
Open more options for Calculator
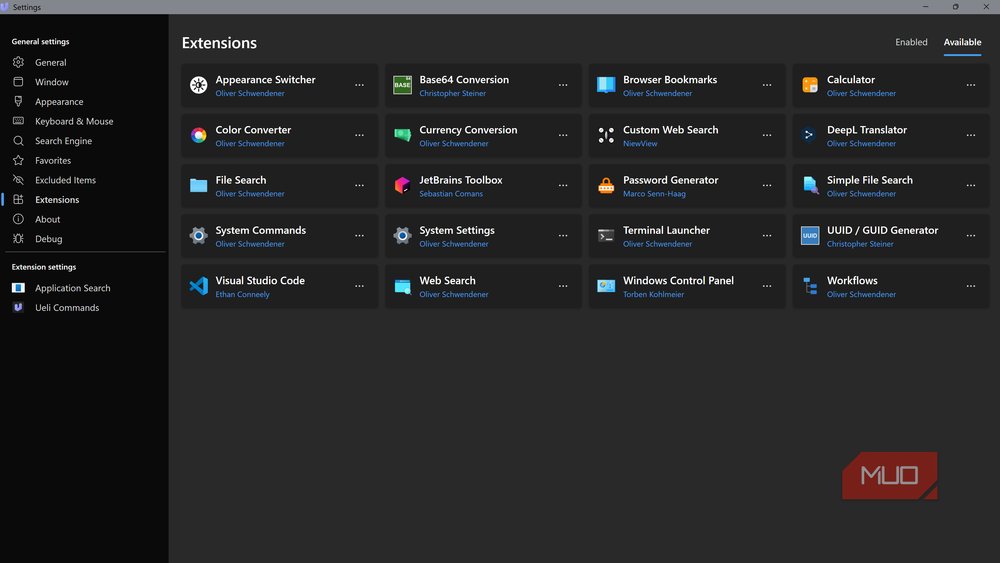click(x=971, y=85)
